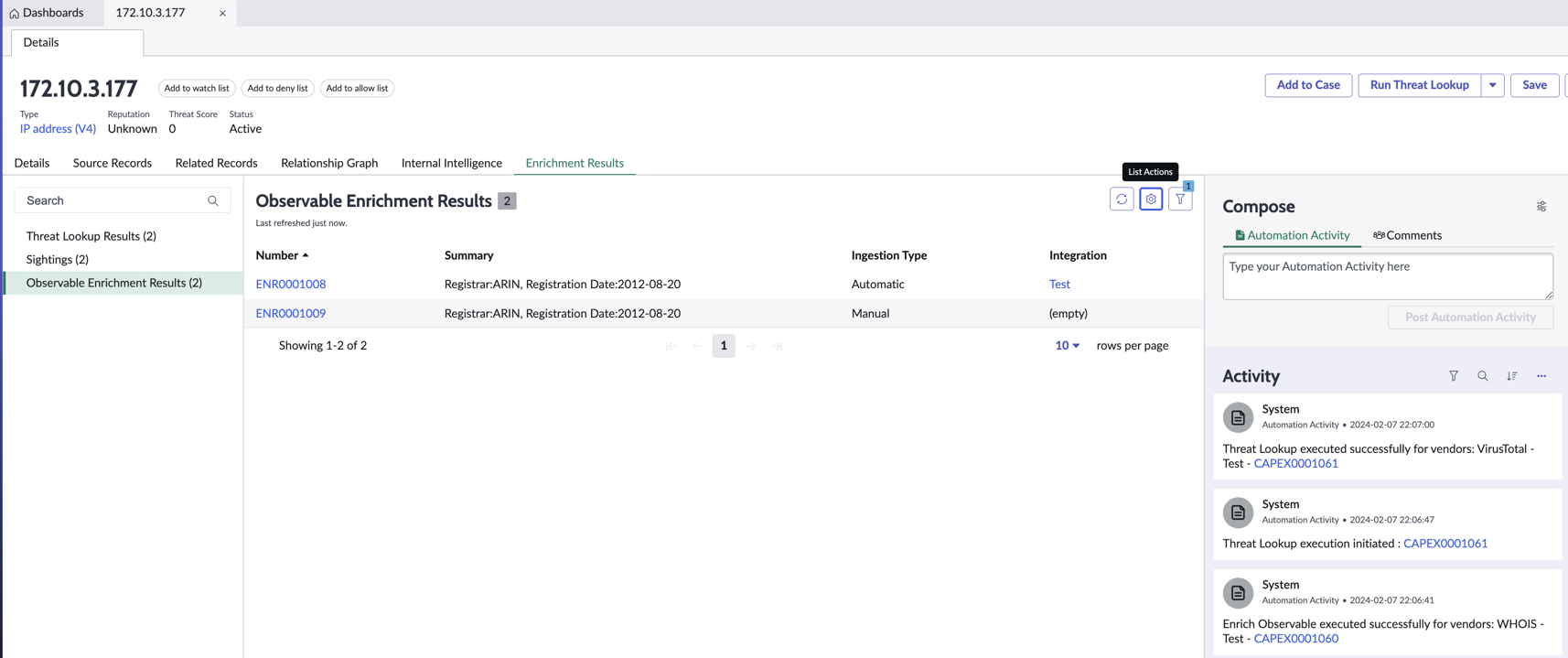Expand the Run Threat Lookup dropdown arrow
Screen dimensions: 1568x658
pyautogui.click(x=1492, y=85)
